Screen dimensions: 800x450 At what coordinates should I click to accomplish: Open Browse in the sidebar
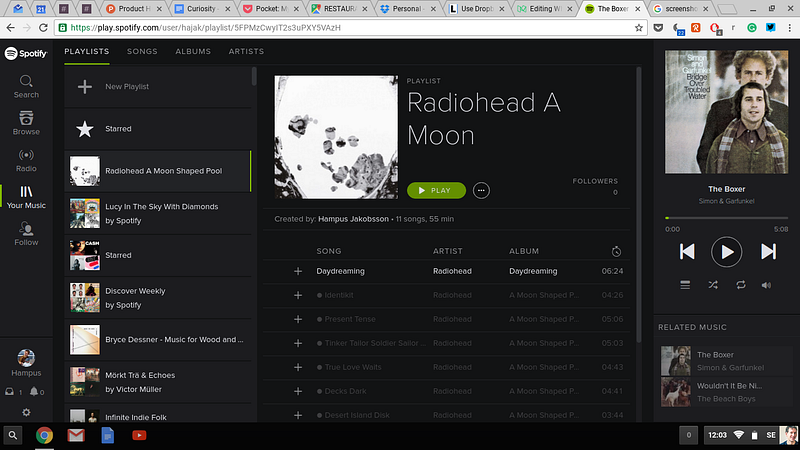tap(26, 123)
